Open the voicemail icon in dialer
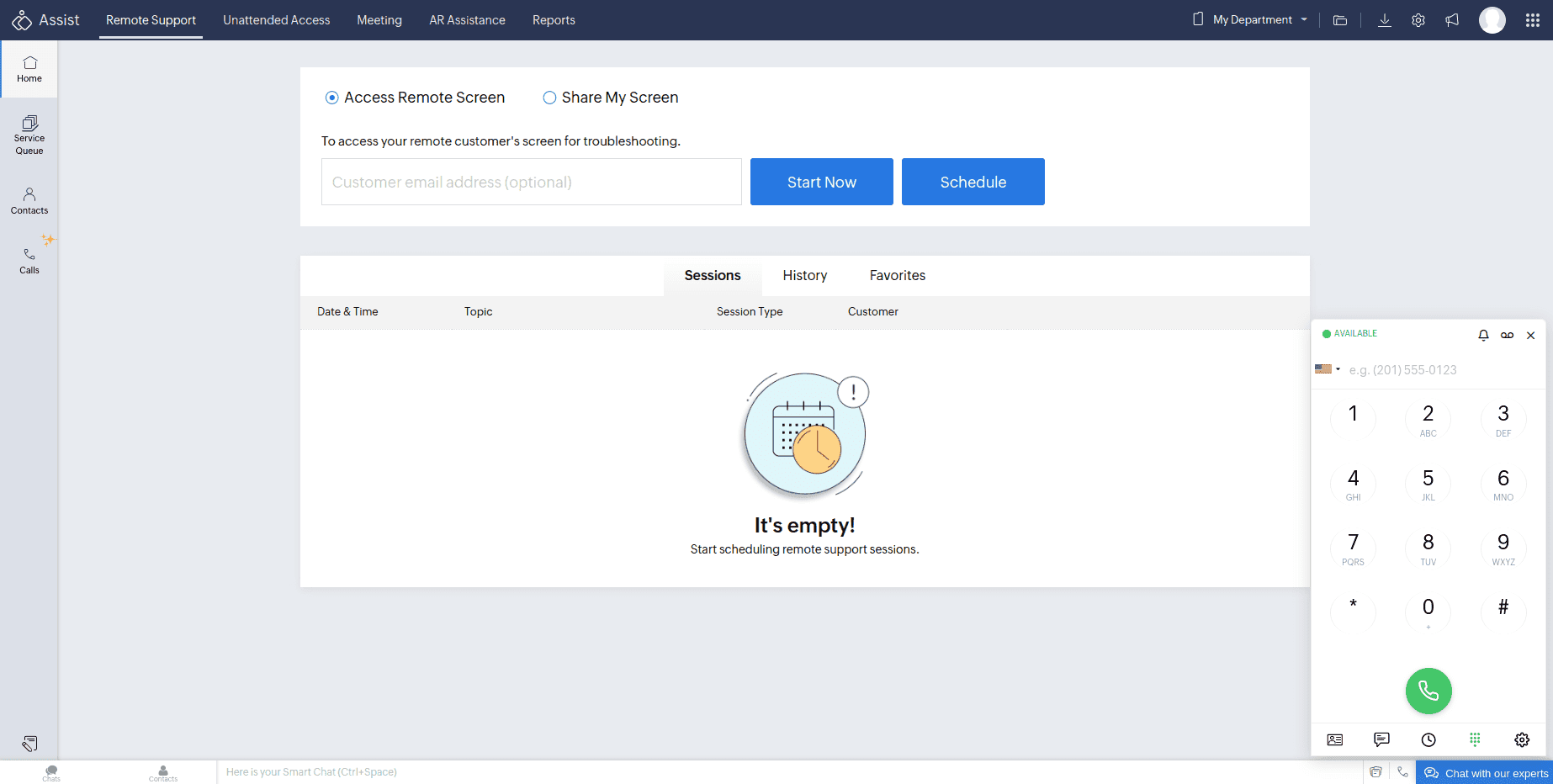The height and width of the screenshot is (784, 1553). (x=1507, y=335)
